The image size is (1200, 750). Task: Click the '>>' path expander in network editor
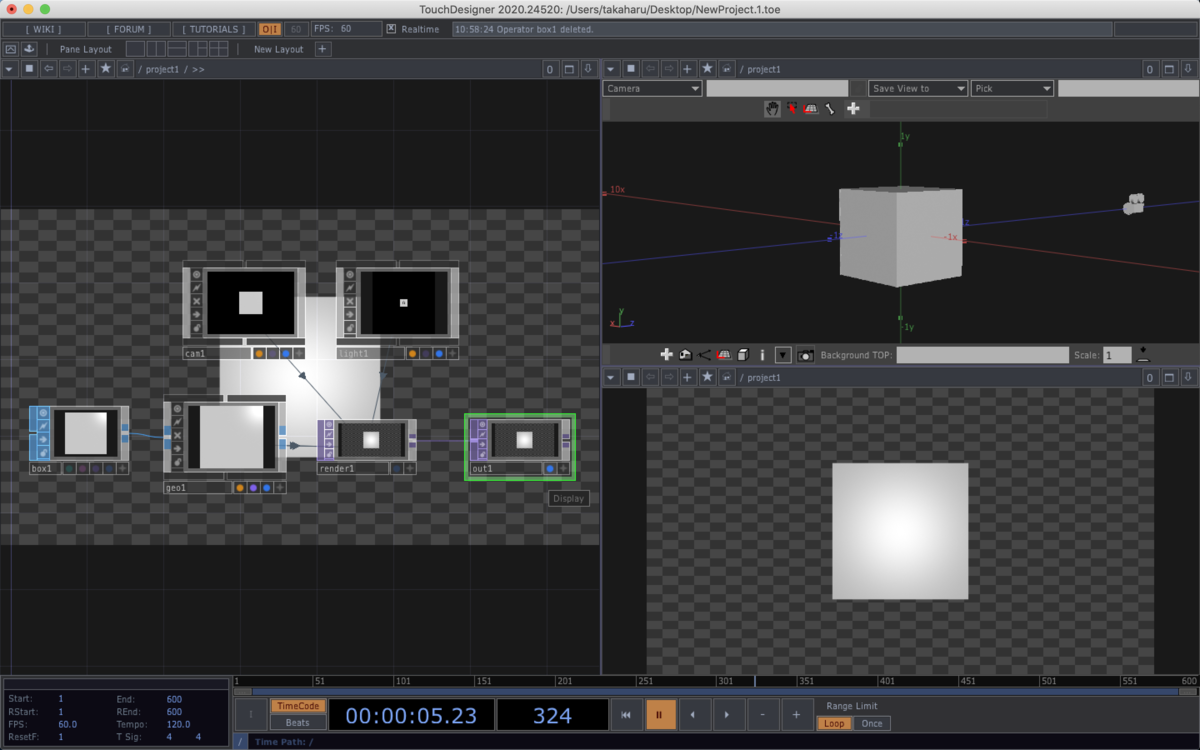click(x=198, y=70)
